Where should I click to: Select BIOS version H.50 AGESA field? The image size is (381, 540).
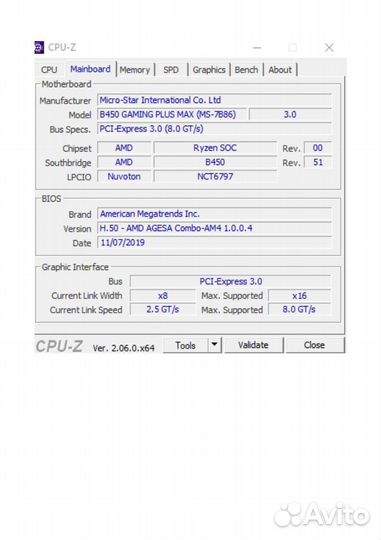pyautogui.click(x=214, y=228)
